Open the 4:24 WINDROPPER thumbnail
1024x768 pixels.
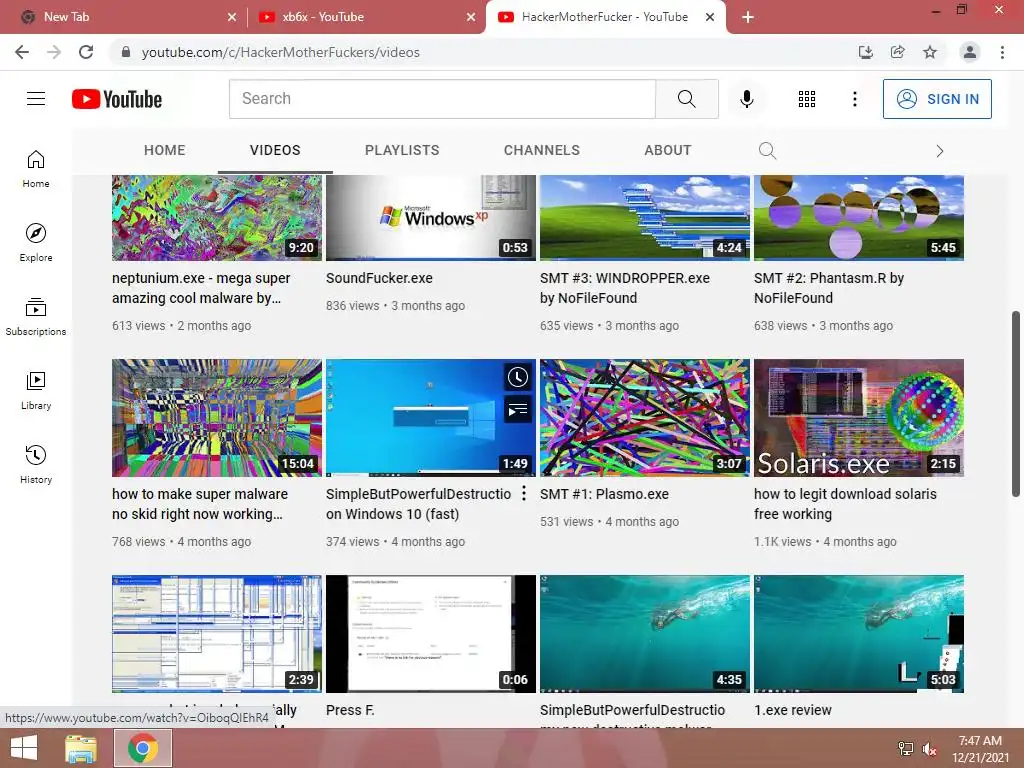645,217
